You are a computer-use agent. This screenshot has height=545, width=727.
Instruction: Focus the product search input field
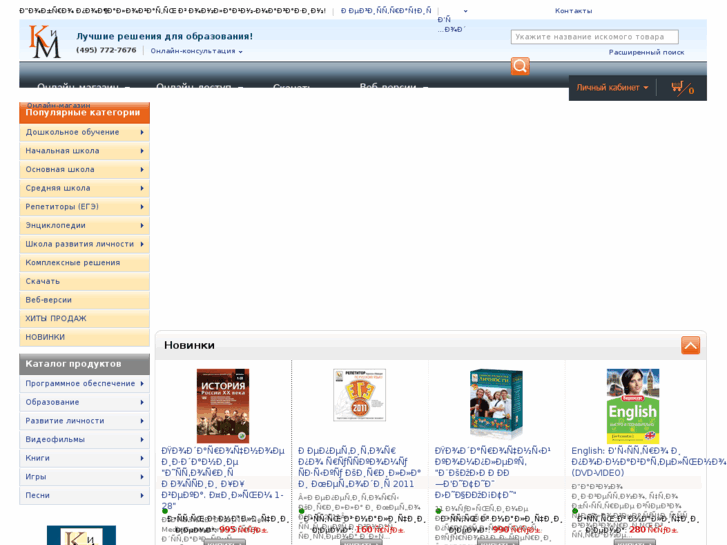(x=594, y=37)
